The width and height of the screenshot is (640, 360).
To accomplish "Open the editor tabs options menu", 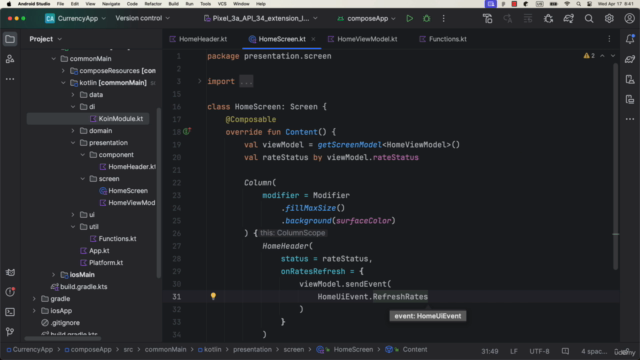I will point(609,39).
